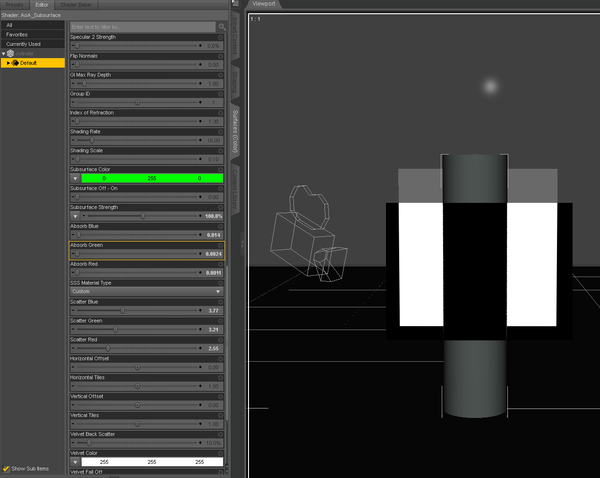Open the Surfaces (Color) side tab
This screenshot has height=478, width=600.
tap(235, 131)
